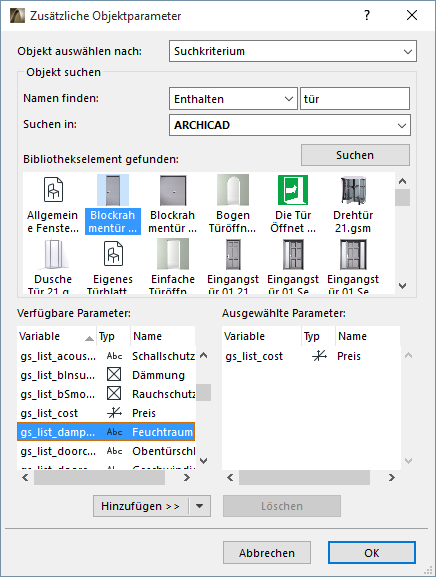This screenshot has width=436, height=577.
Task: Close the Zusätzliche Objektparameter dialog
Action: [x=412, y=15]
